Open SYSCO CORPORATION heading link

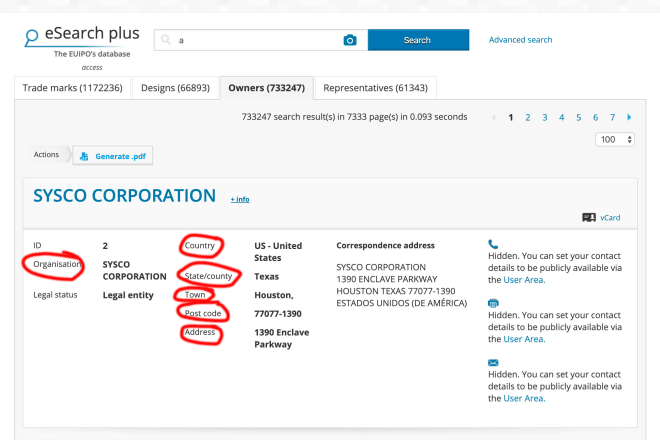[x=125, y=195]
